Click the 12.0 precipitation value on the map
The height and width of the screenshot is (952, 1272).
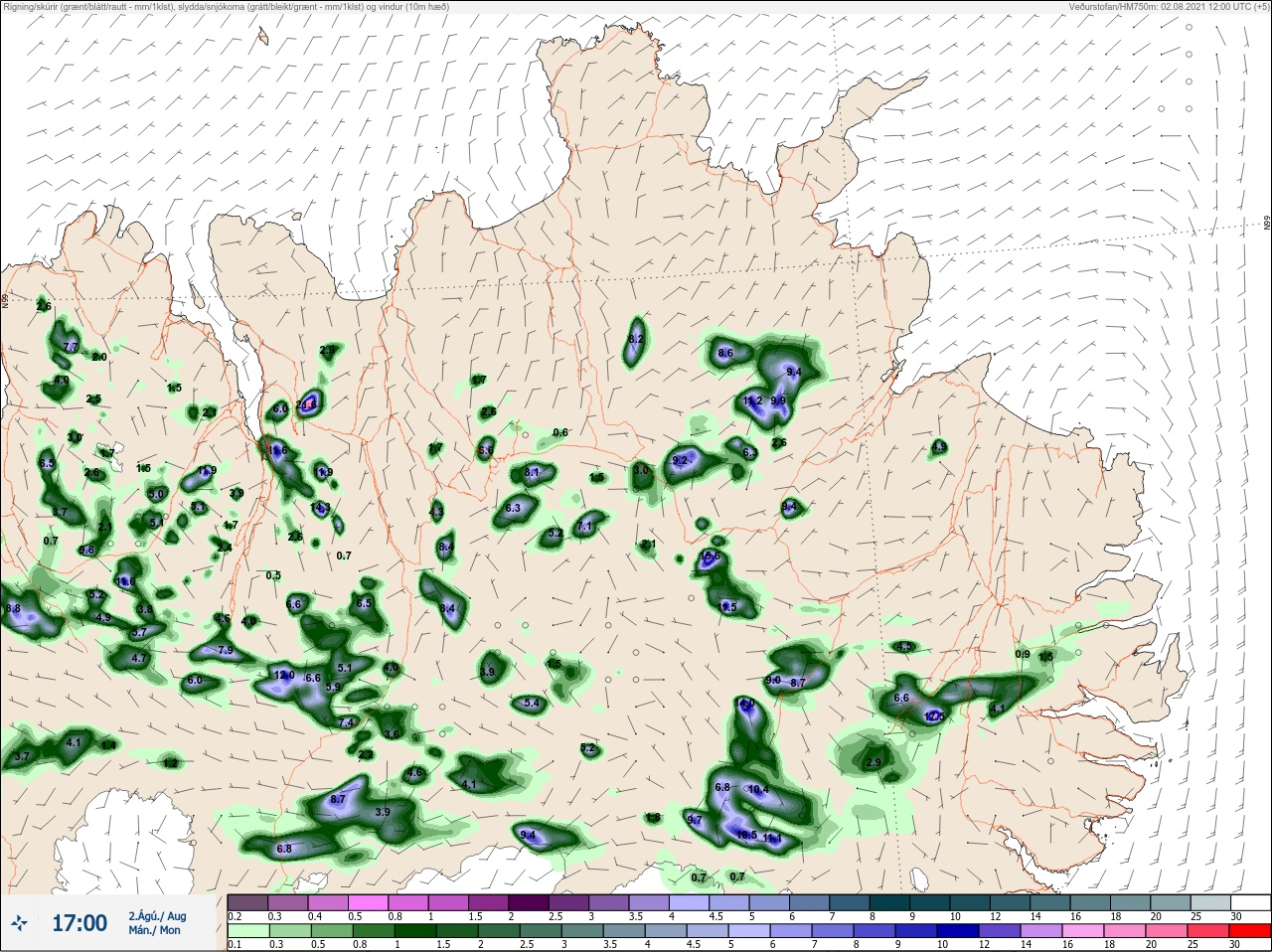(283, 675)
